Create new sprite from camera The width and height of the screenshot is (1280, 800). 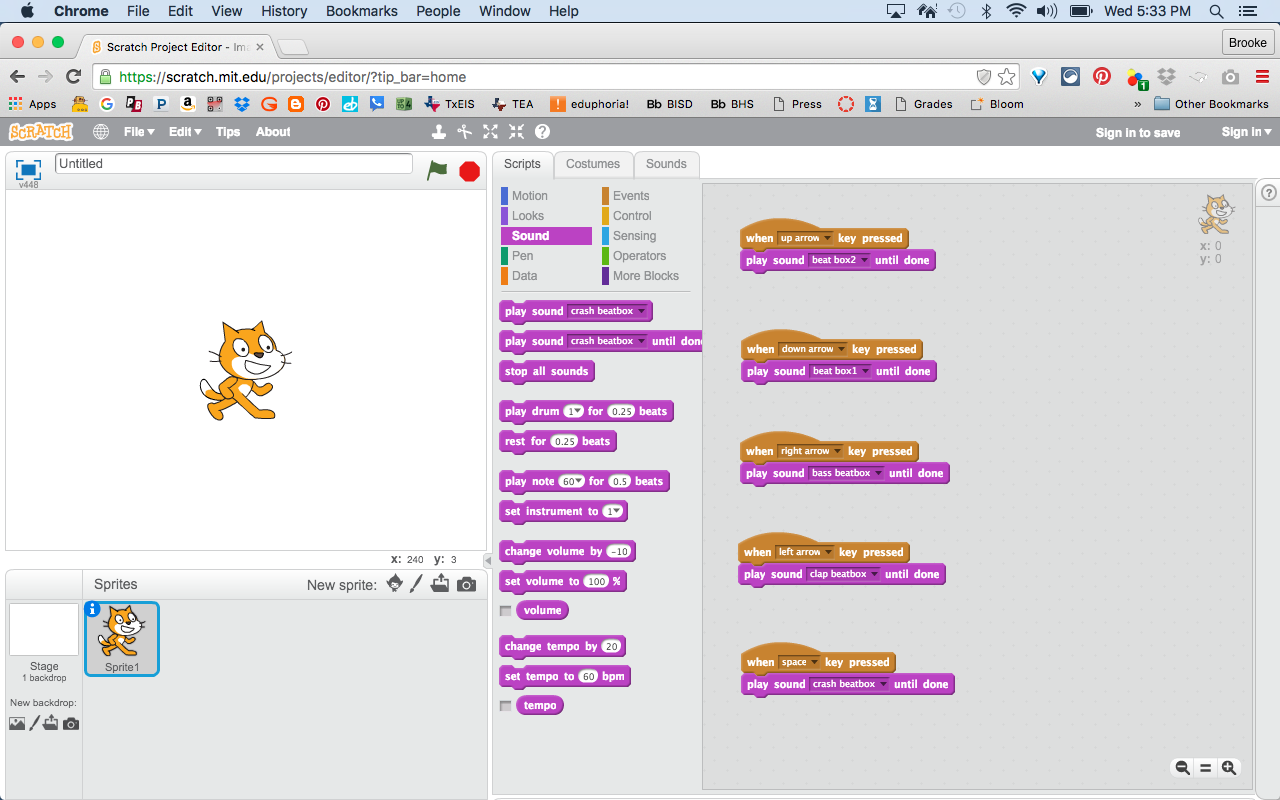466,584
